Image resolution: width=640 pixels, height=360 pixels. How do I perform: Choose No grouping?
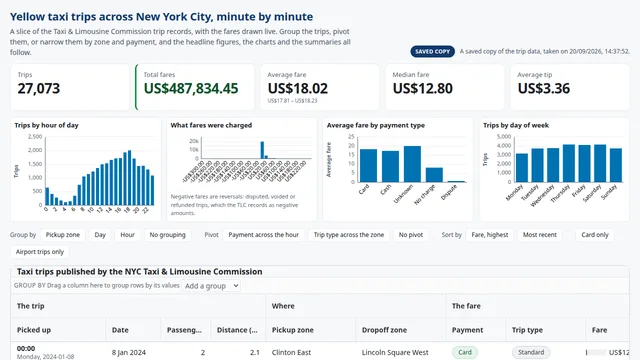[x=167, y=235]
